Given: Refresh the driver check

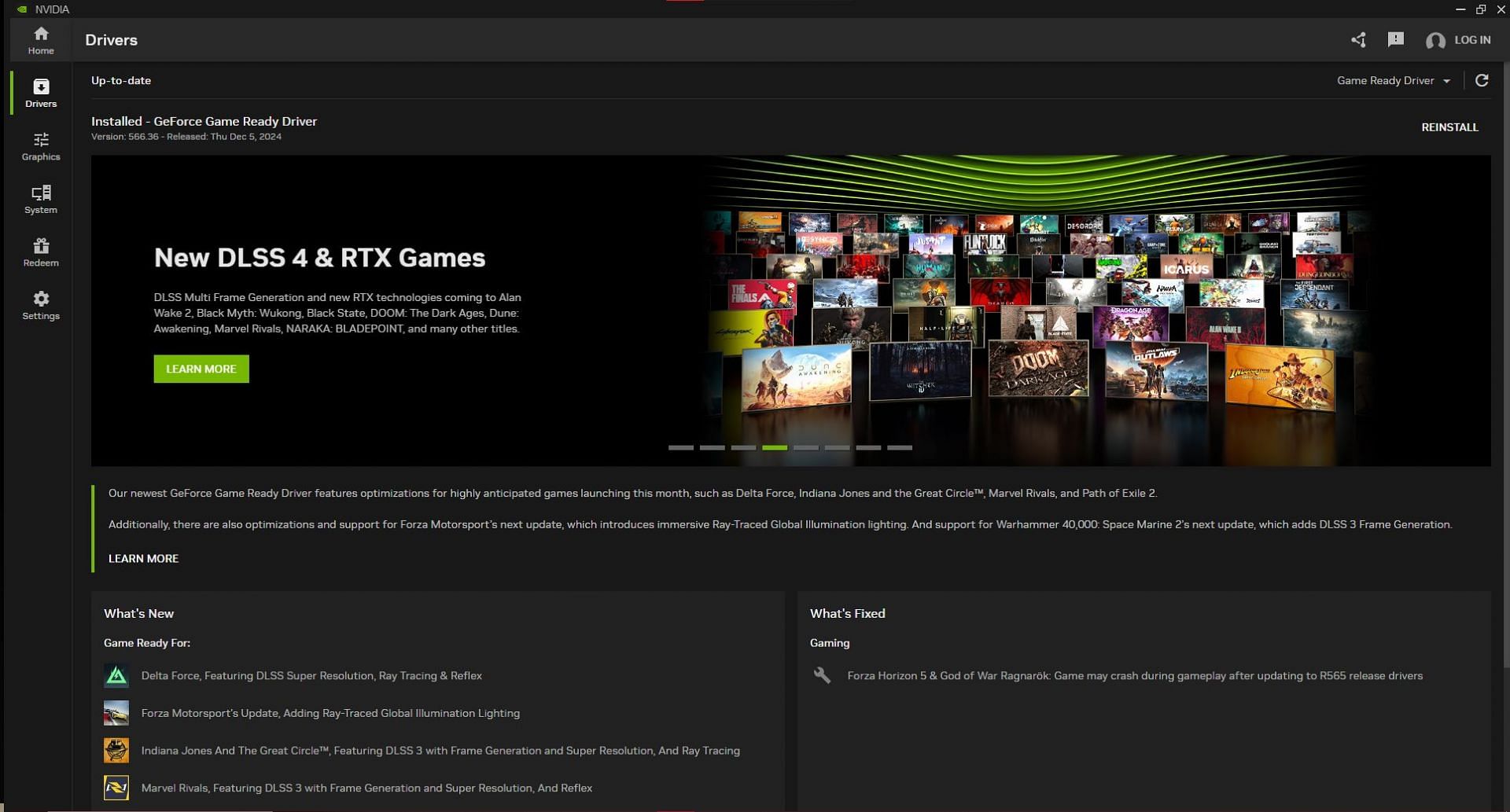Looking at the screenshot, I should [1482, 80].
